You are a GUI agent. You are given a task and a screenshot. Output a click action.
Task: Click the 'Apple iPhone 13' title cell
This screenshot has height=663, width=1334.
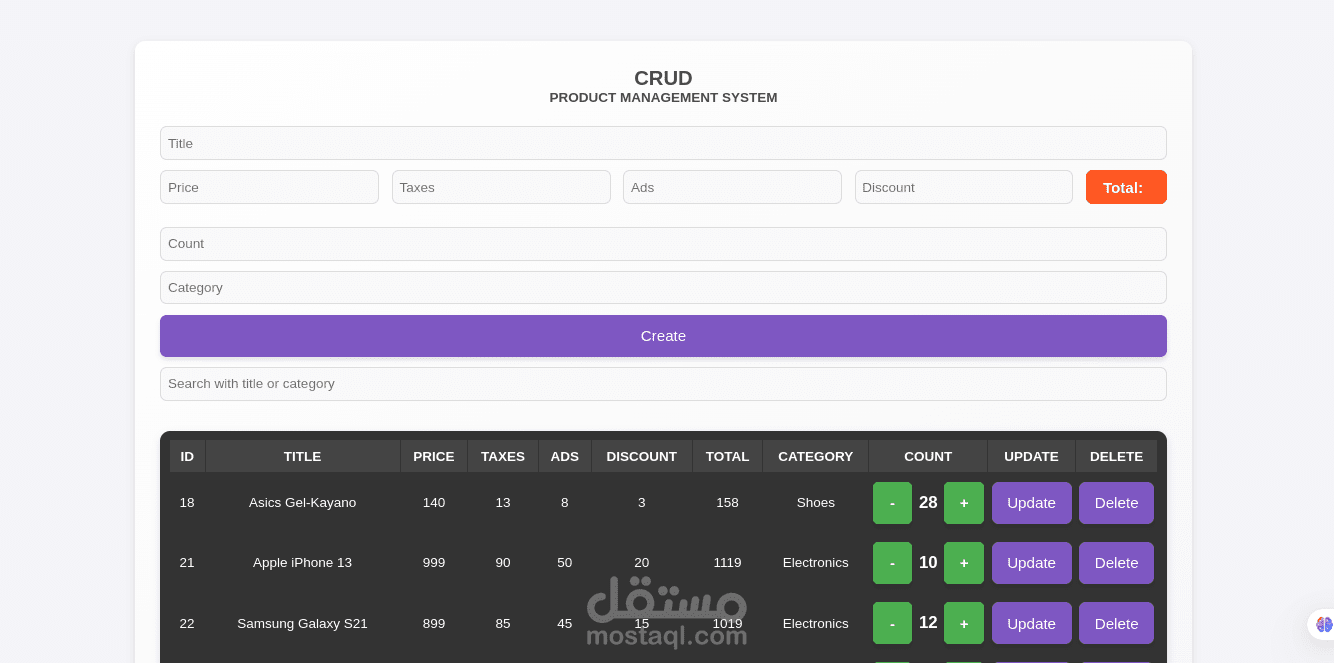click(x=302, y=563)
